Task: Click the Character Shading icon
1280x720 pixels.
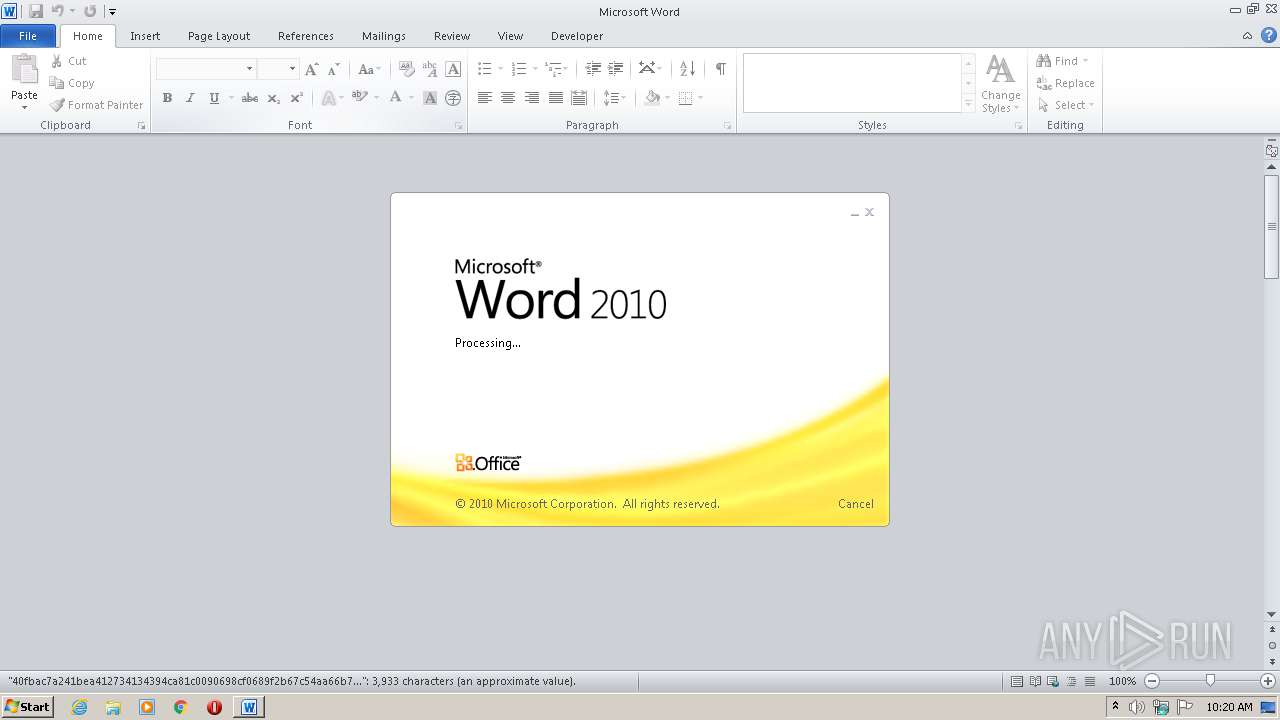Action: pyautogui.click(x=430, y=98)
